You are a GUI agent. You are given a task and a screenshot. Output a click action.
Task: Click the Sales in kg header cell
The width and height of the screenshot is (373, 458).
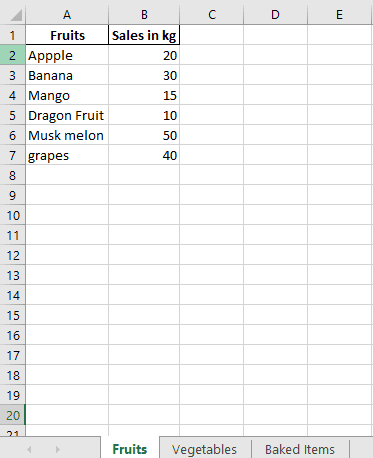click(144, 35)
